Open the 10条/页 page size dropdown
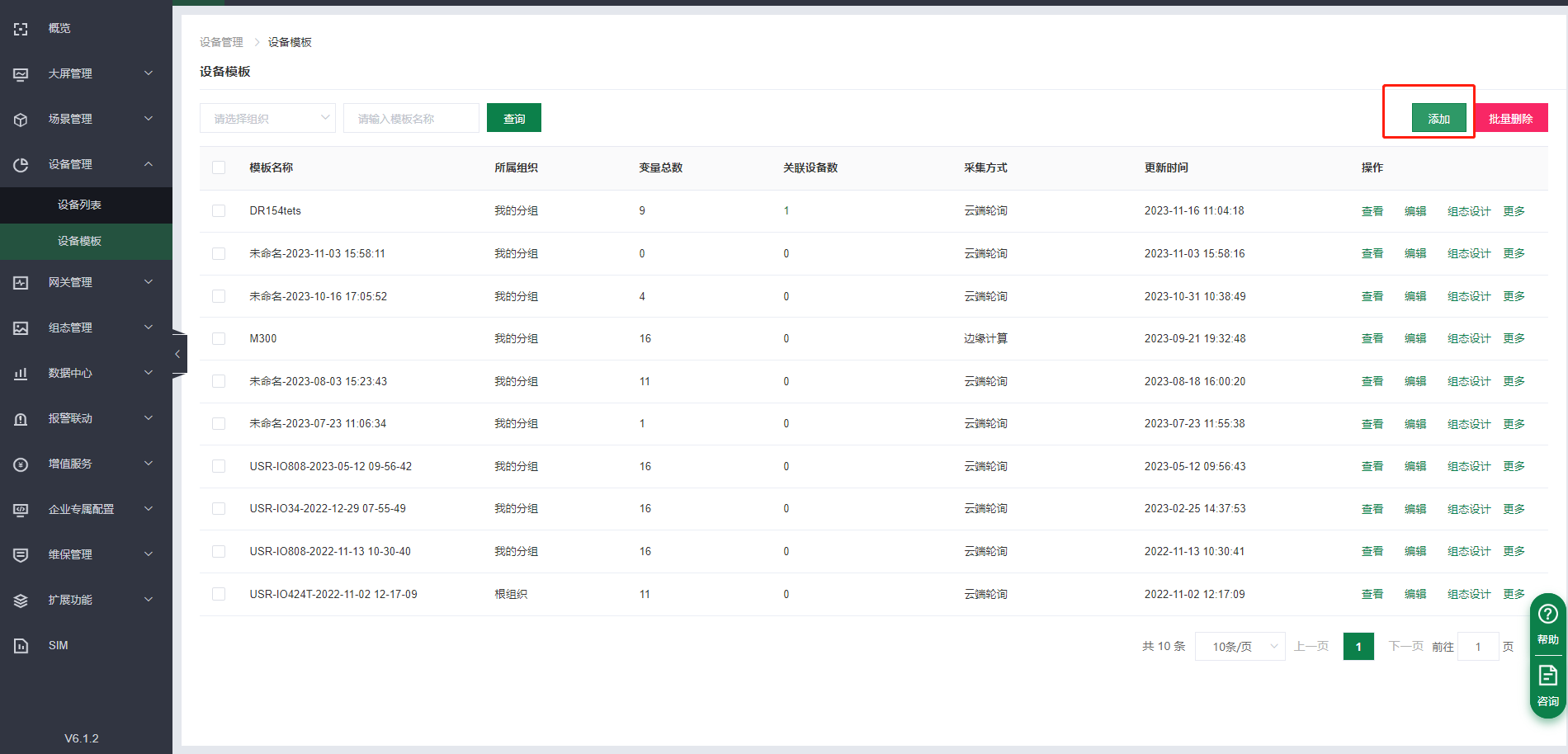Viewport: 1568px width, 754px height. 1240,647
